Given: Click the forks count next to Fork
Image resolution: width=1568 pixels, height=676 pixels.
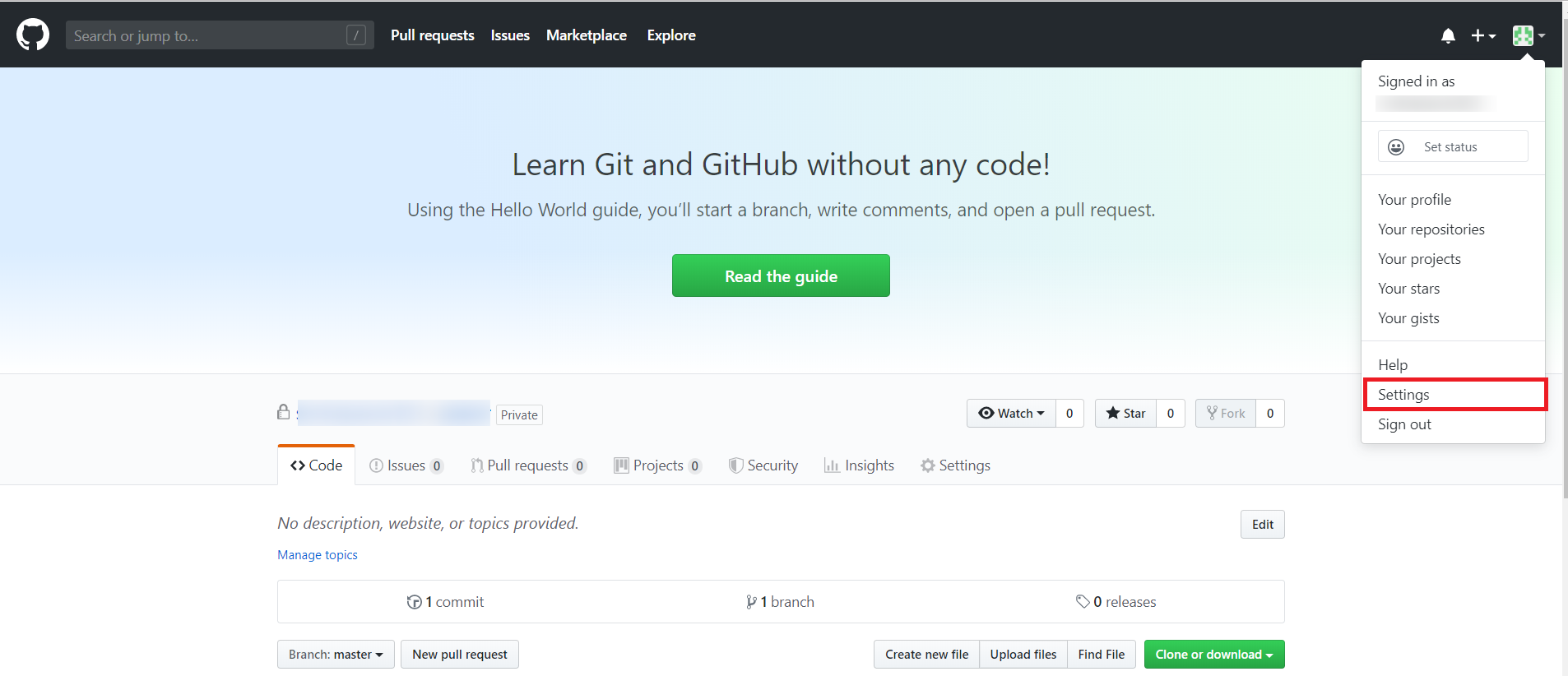Looking at the screenshot, I should click(1270, 414).
